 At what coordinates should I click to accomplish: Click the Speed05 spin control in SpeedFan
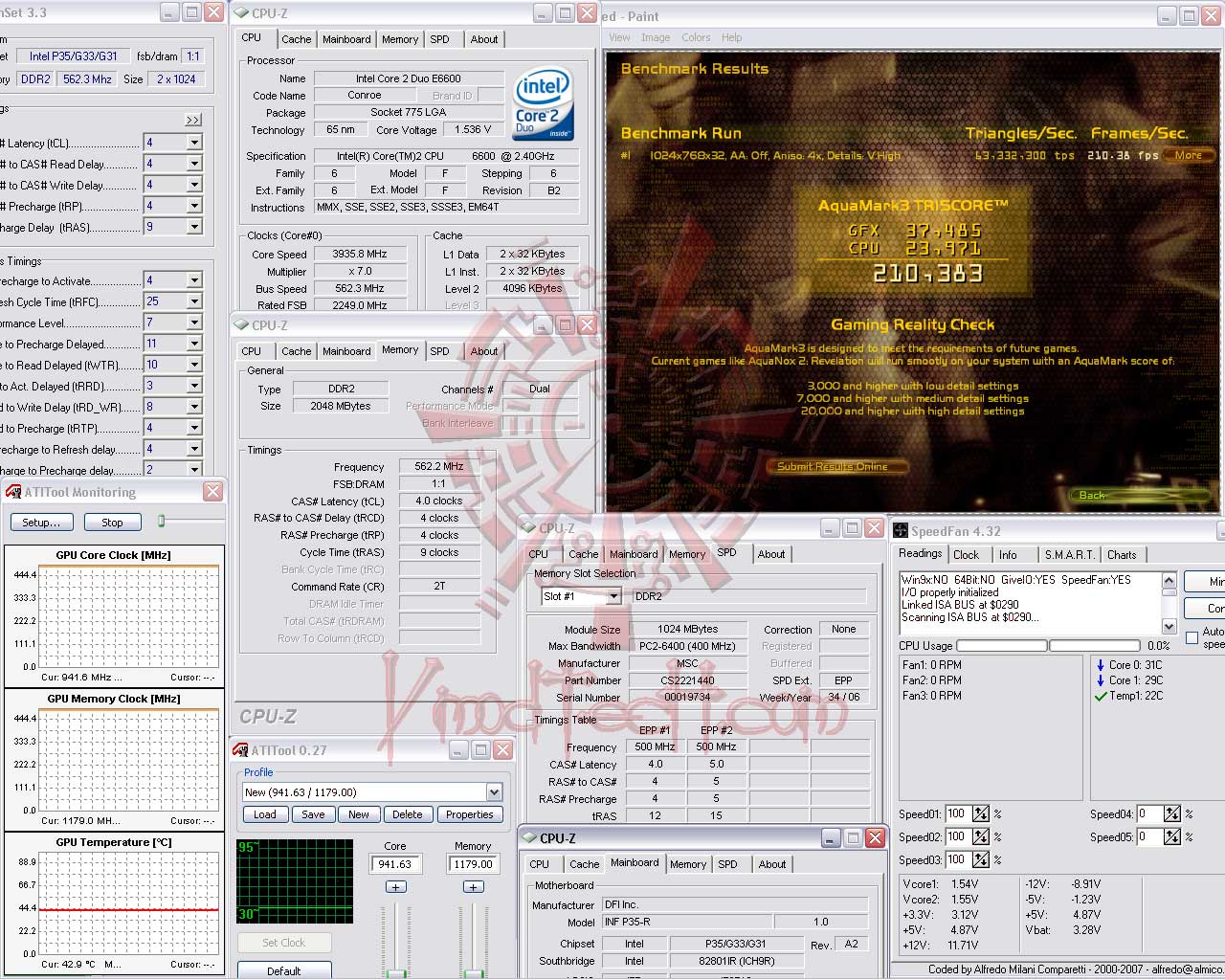click(x=1172, y=837)
